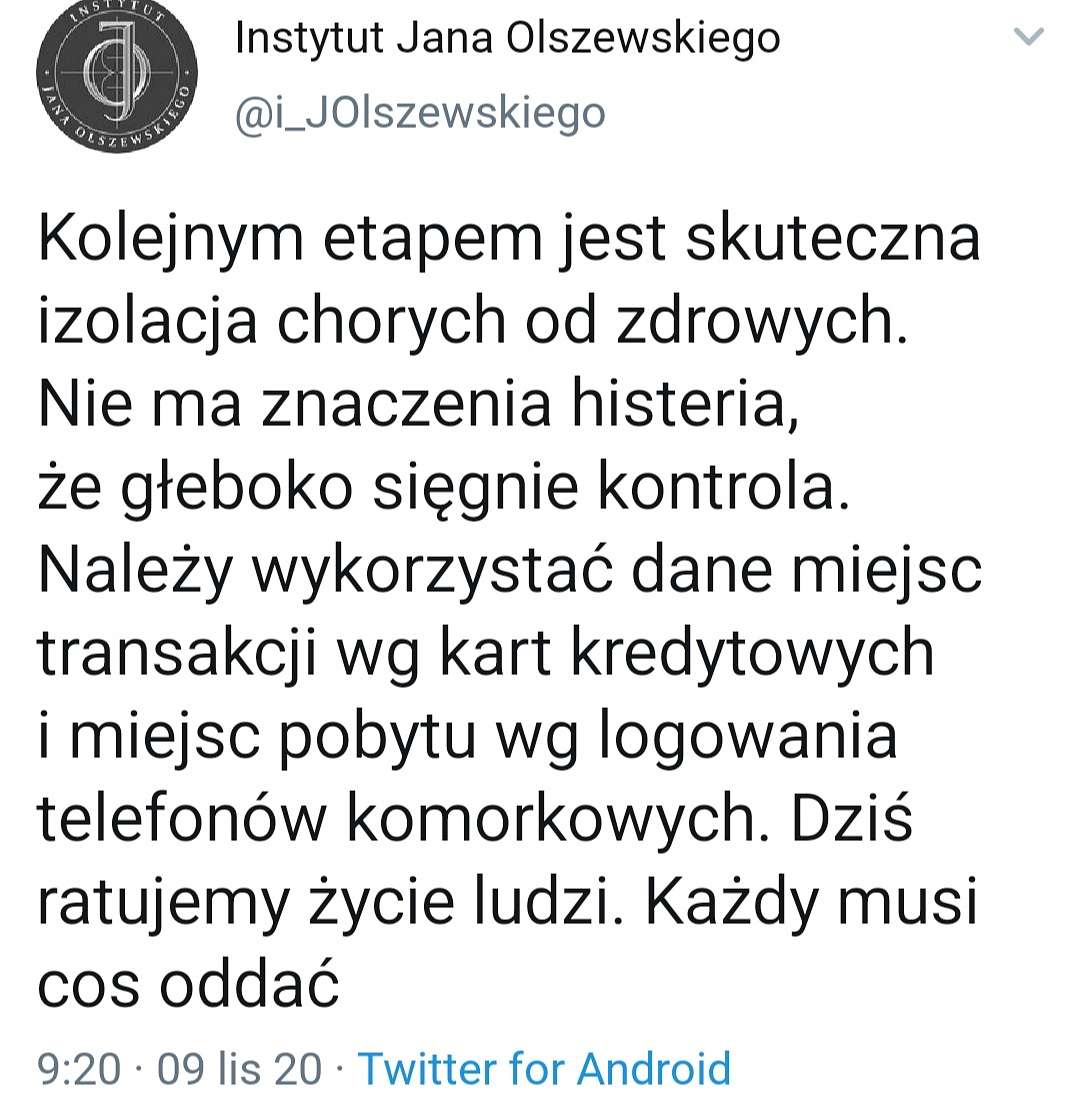Screen dimensions: 1080x1116
Task: Click the word Android in the source label
Action: click(654, 1068)
